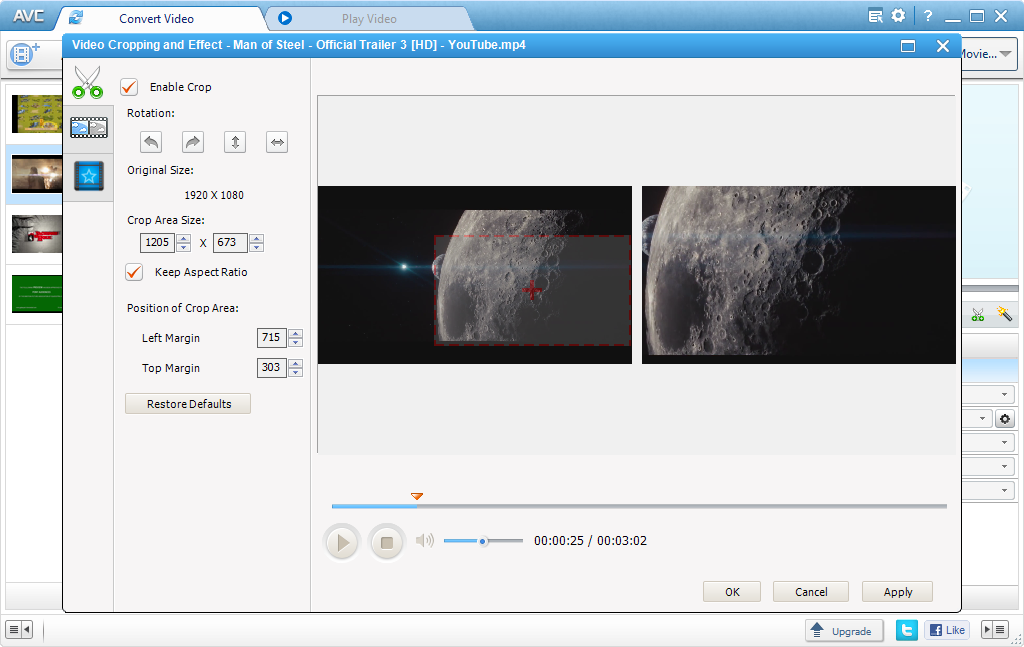Maximize the Video Cropping dialog
The width and height of the screenshot is (1024, 647).
coord(908,46)
